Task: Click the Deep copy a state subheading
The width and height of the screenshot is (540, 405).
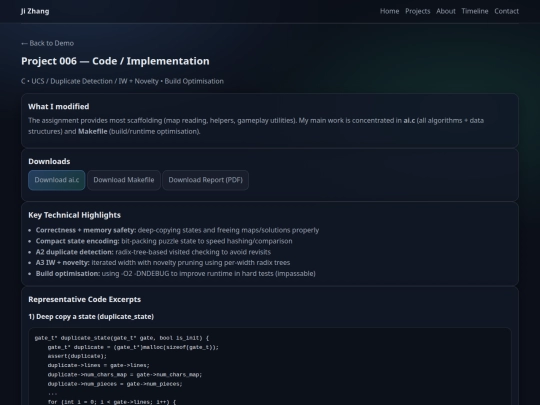Action: point(91,316)
